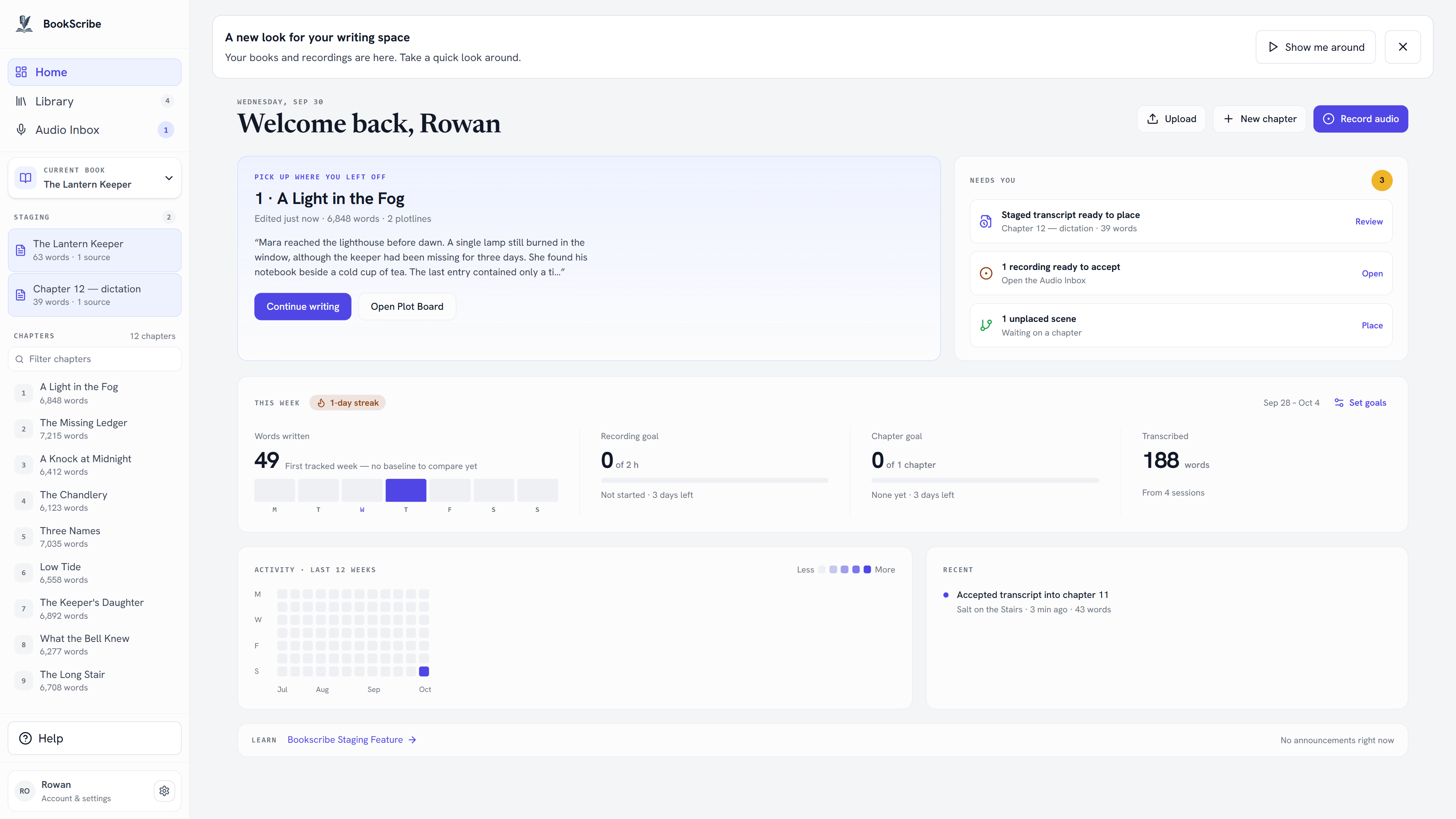Open staged item Chapter 12 — dictation
Viewport: 1456px width, 819px height.
point(94,295)
